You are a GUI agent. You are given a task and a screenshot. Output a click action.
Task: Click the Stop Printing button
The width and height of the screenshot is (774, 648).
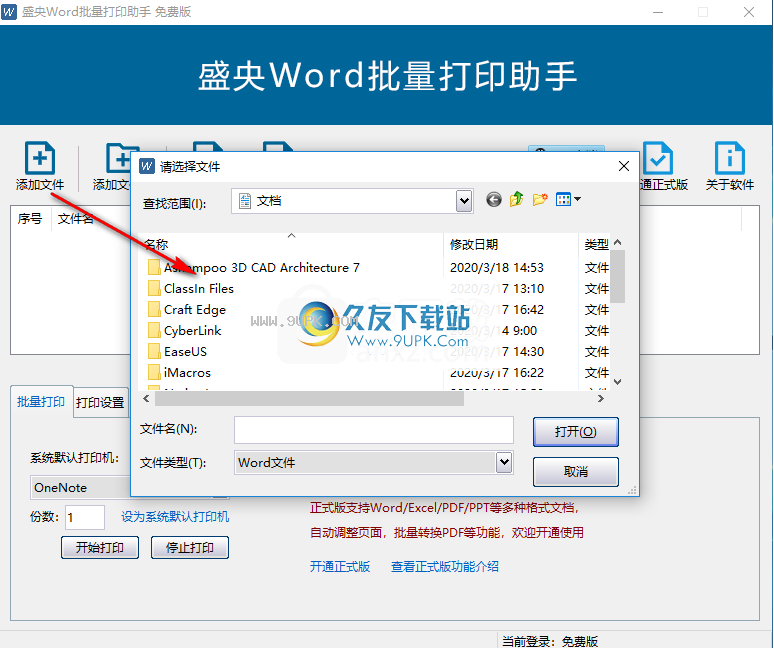tap(190, 548)
